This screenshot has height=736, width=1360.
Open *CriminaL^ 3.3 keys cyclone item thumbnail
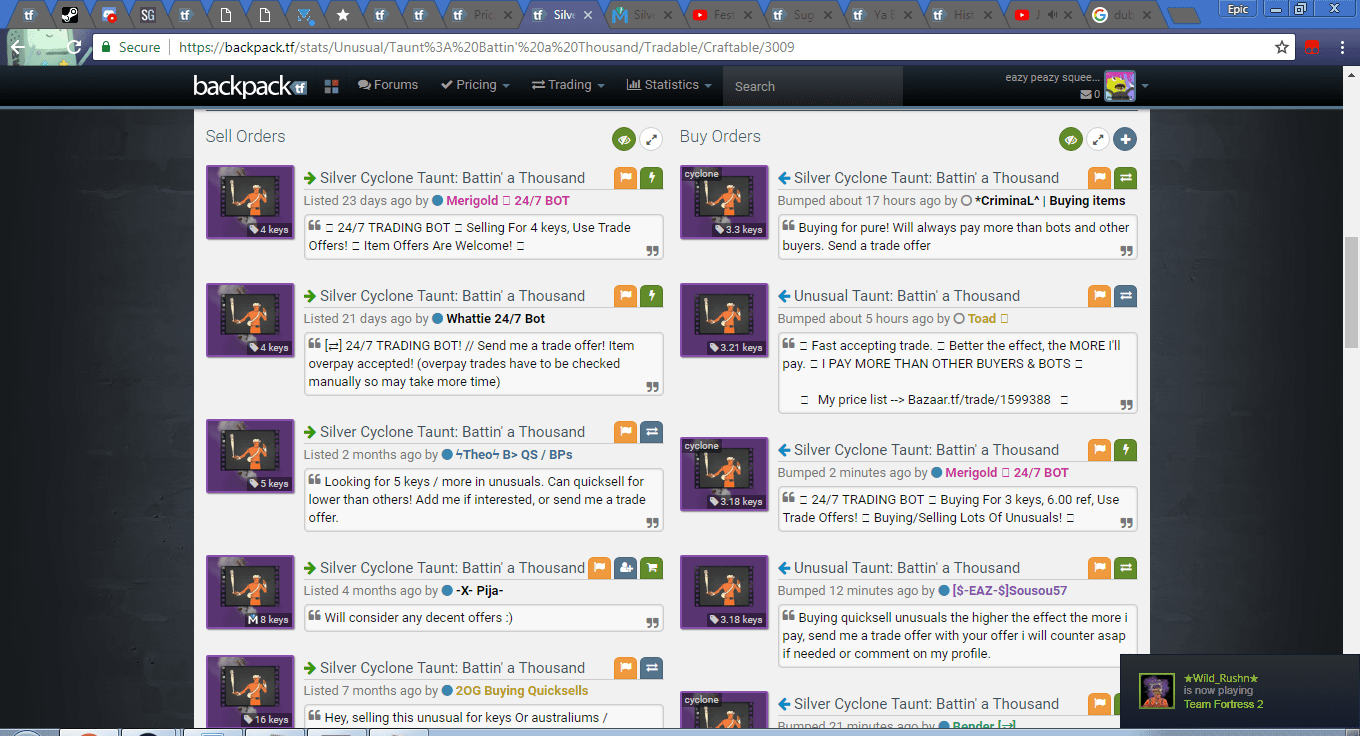pyautogui.click(x=724, y=202)
